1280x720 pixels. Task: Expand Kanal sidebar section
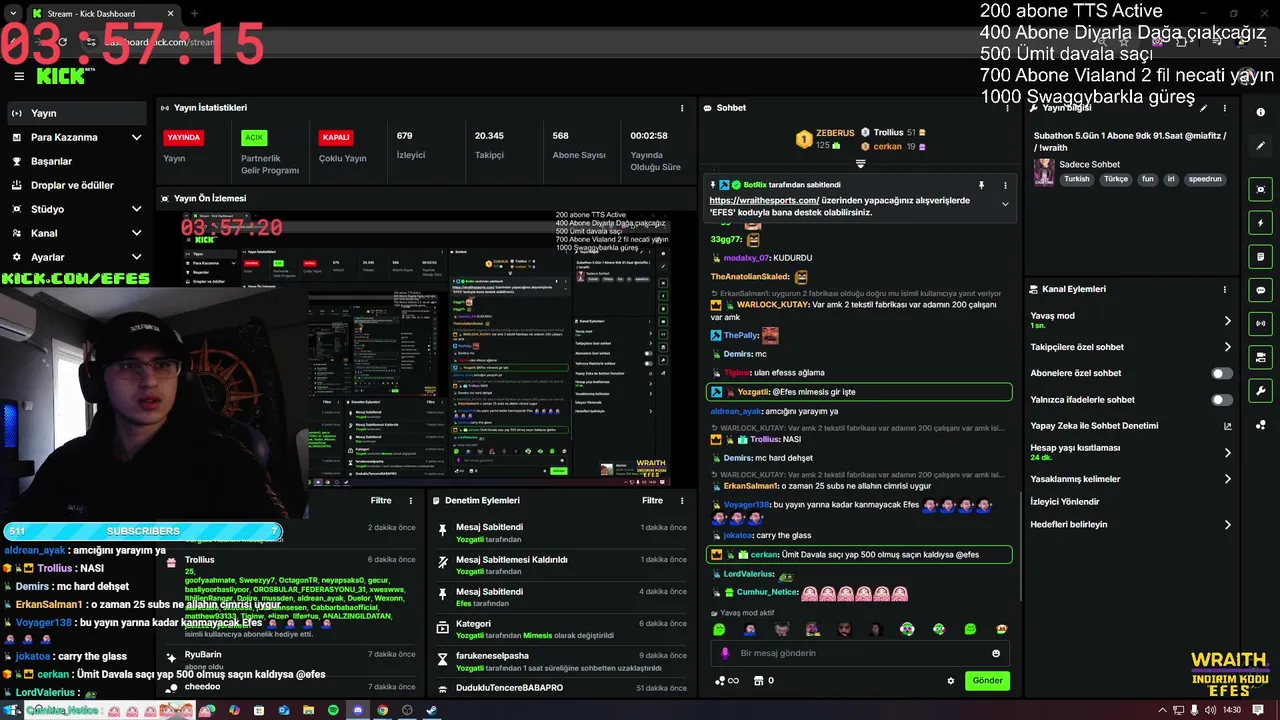coord(136,233)
